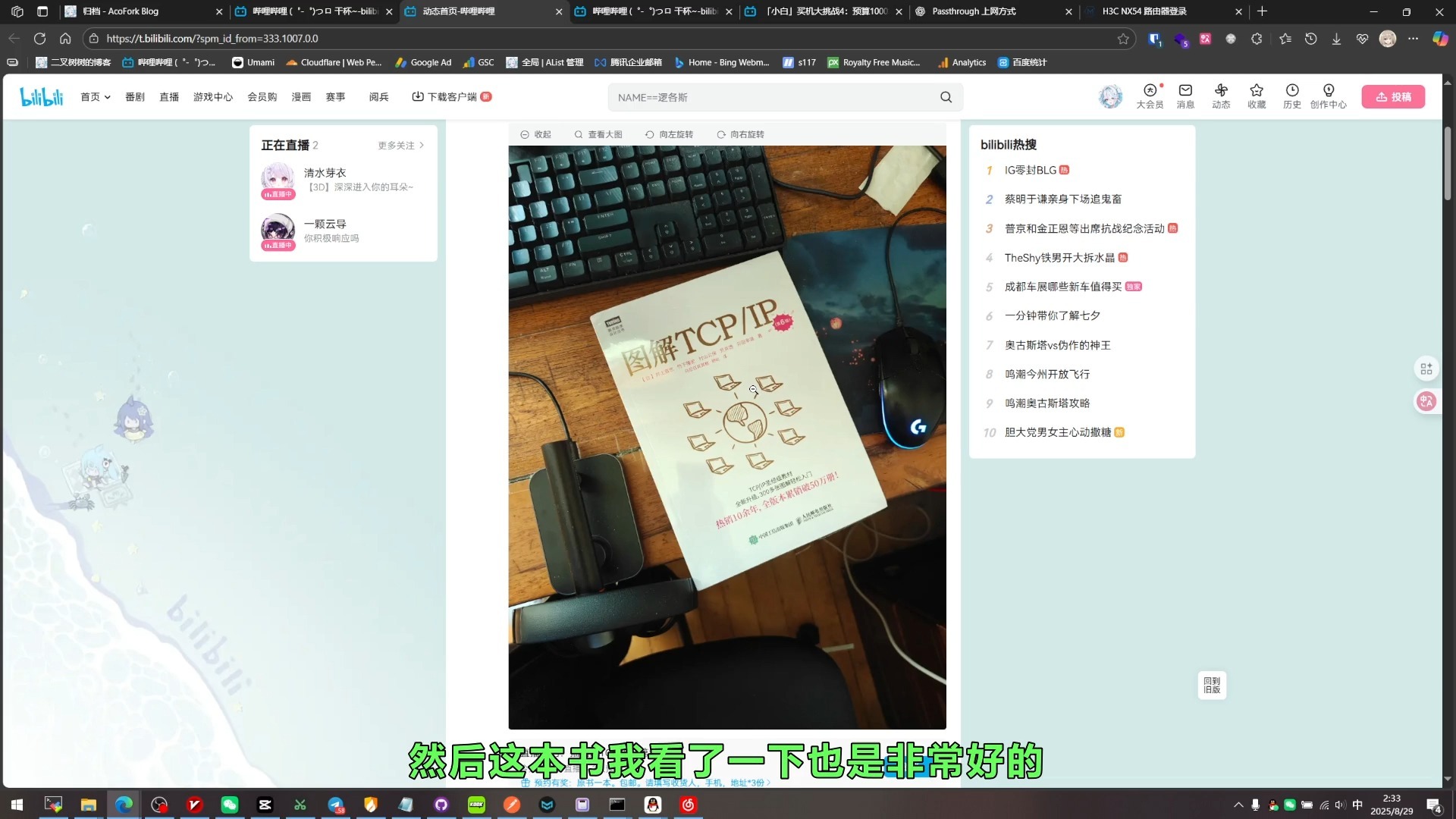This screenshot has width=1456, height=819.
Task: Click the 回到旧版 button
Action: (x=1212, y=686)
